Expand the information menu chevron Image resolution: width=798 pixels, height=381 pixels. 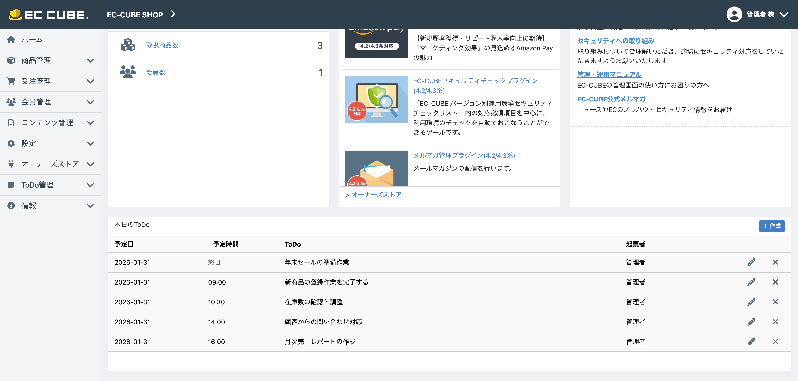point(91,206)
